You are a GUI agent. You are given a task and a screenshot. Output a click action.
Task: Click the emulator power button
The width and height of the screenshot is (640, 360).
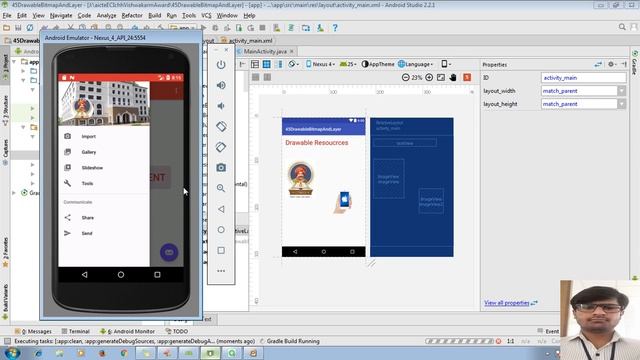click(221, 64)
